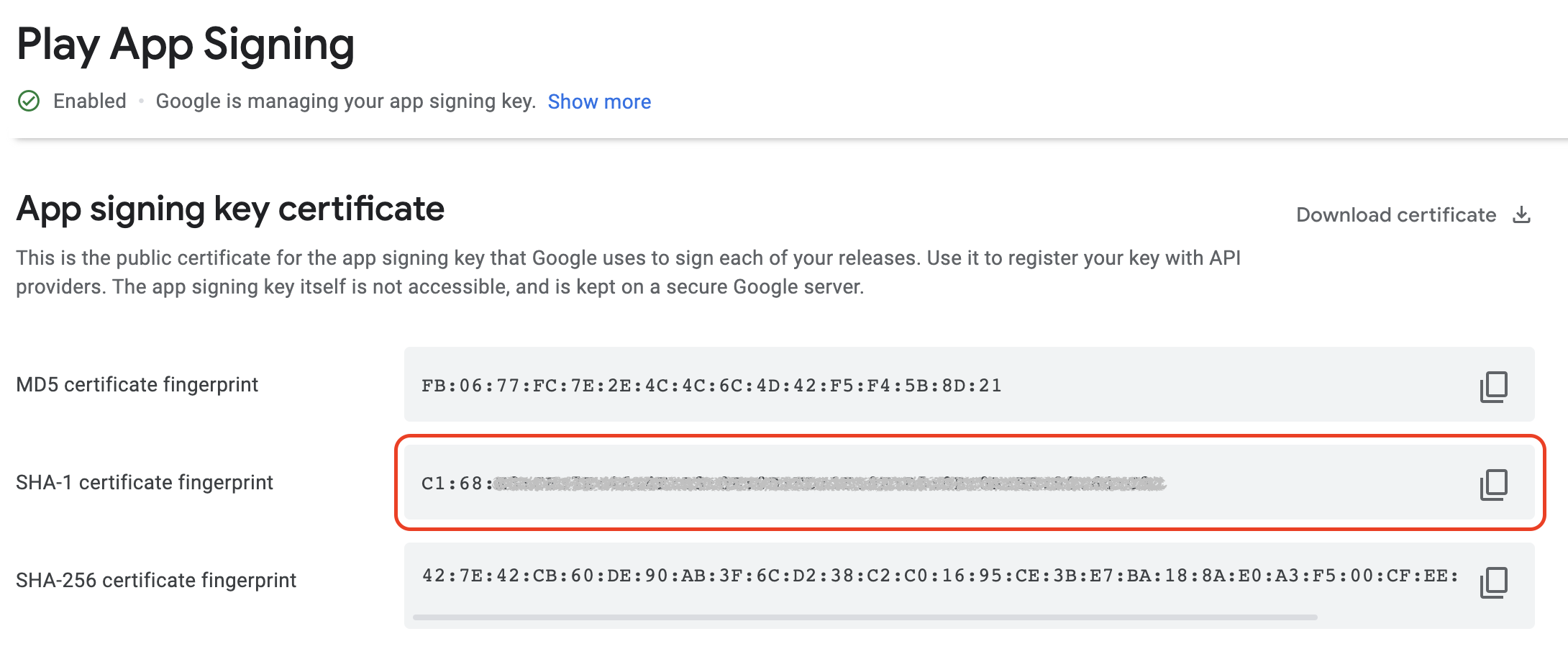Click the App signing key certificate heading
The height and width of the screenshot is (662, 1568).
click(230, 209)
